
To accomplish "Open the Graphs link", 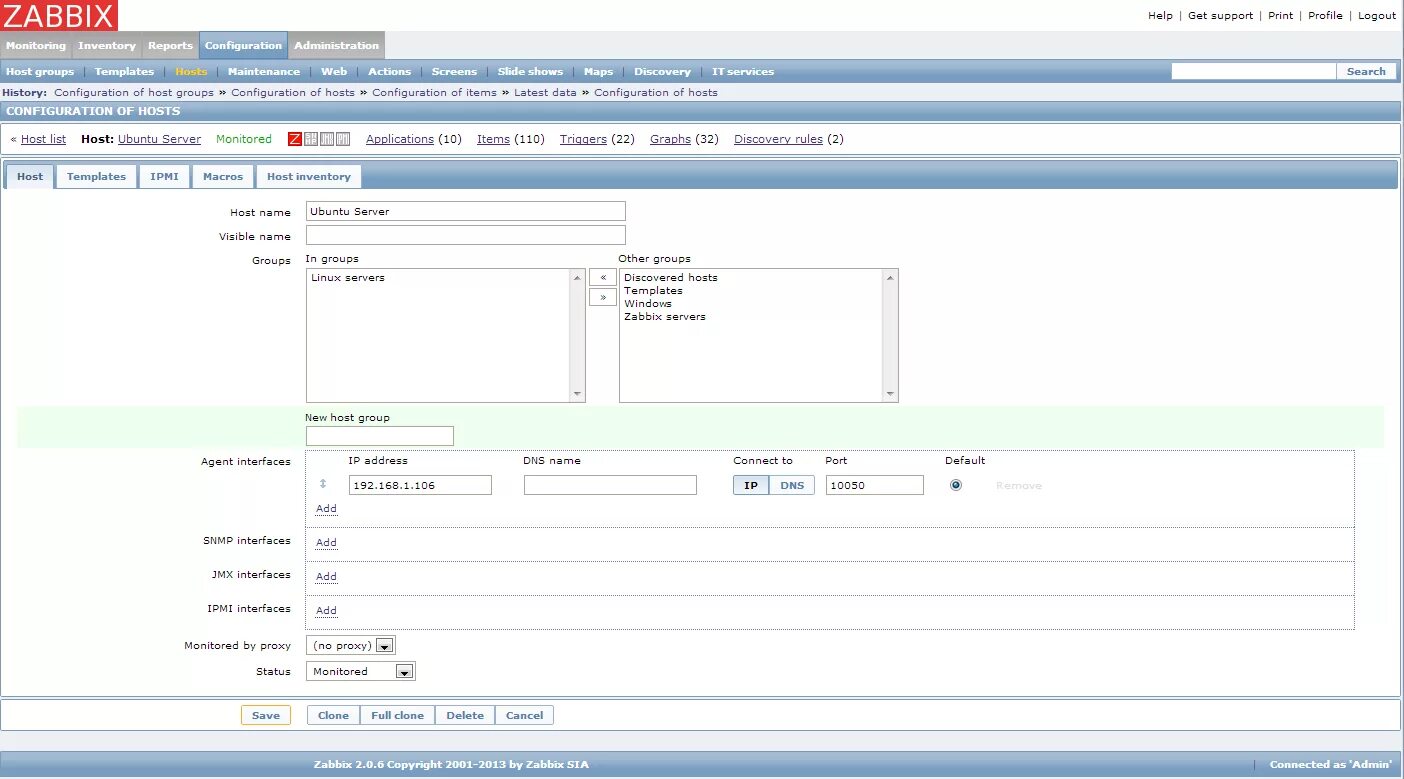I will 670,139.
